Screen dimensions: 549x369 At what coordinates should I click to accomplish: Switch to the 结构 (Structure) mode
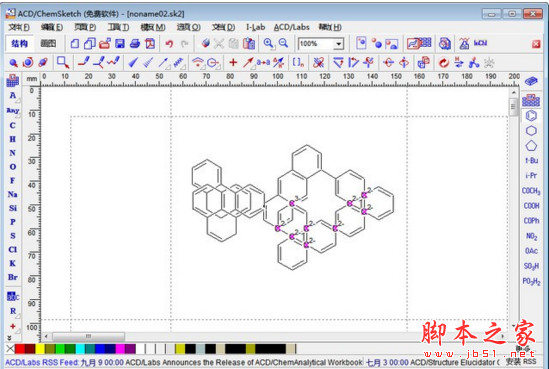(x=20, y=43)
